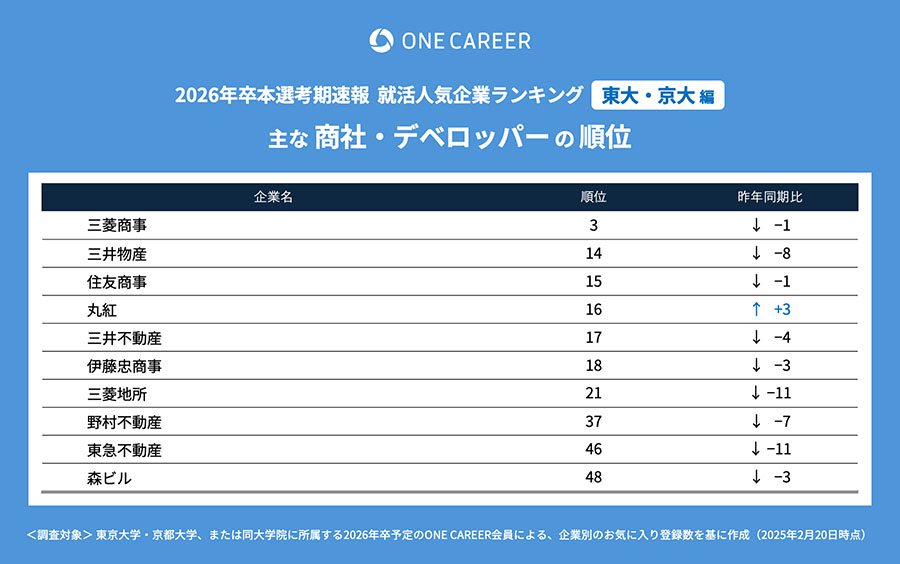Click rank number 37 for 野村不動産
This screenshot has width=900, height=564.
pyautogui.click(x=594, y=422)
